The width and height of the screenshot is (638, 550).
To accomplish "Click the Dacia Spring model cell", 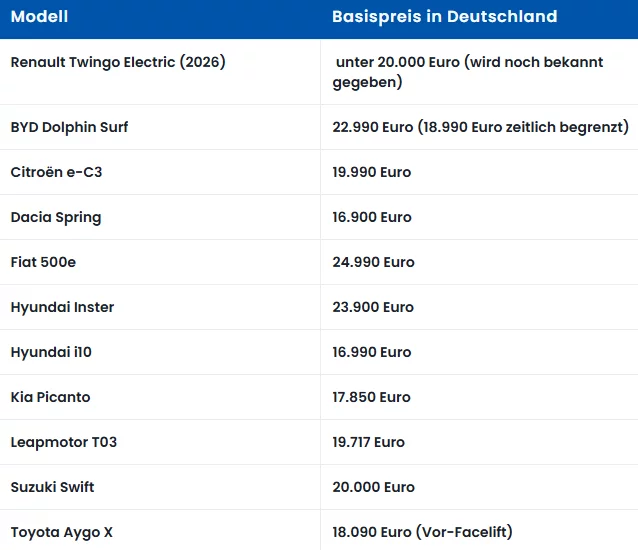I will 56,217.
